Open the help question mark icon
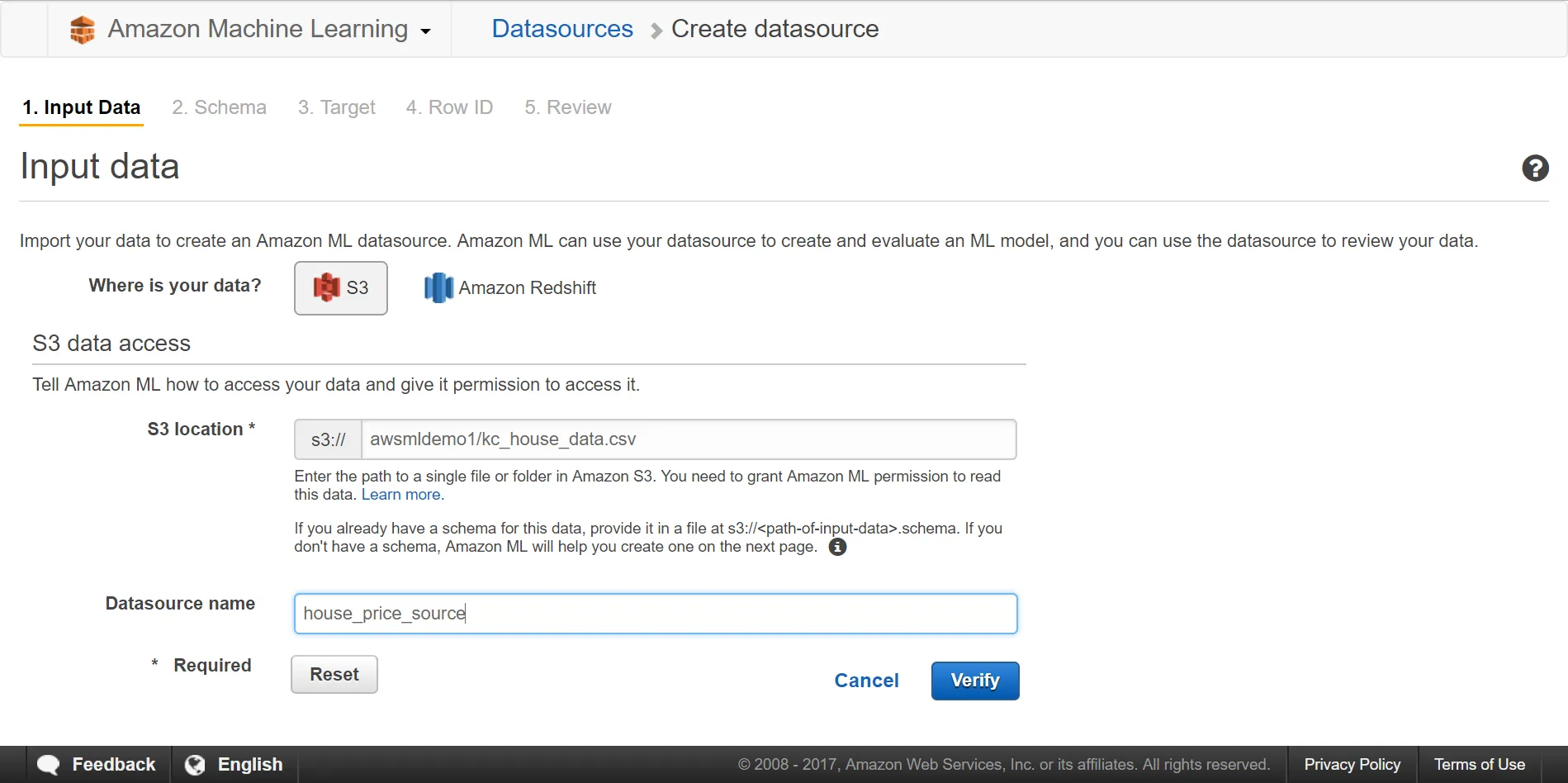Image resolution: width=1568 pixels, height=783 pixels. tap(1535, 168)
